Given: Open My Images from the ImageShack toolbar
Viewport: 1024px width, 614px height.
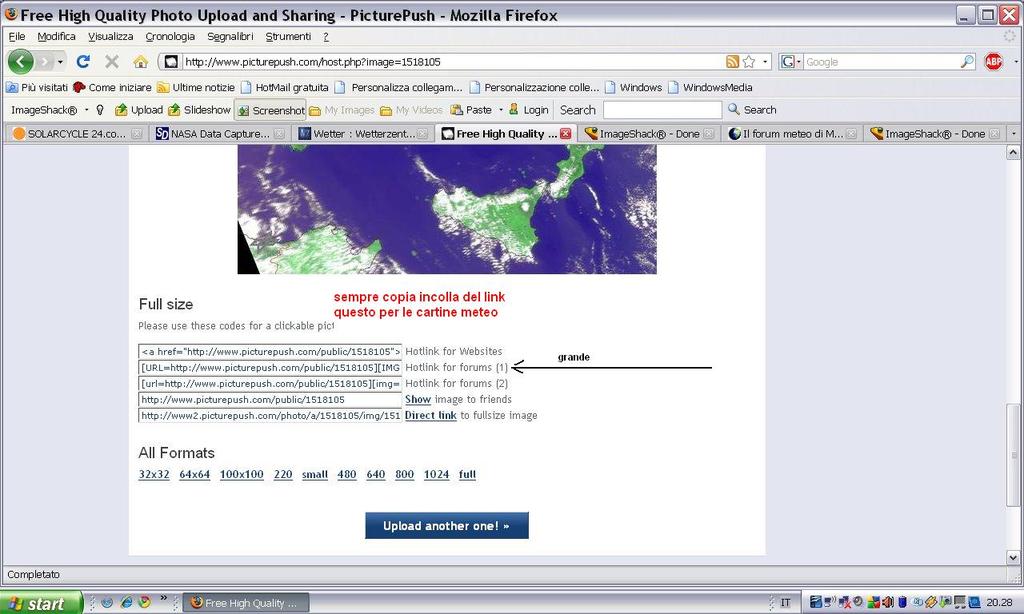Looking at the screenshot, I should pyautogui.click(x=340, y=110).
